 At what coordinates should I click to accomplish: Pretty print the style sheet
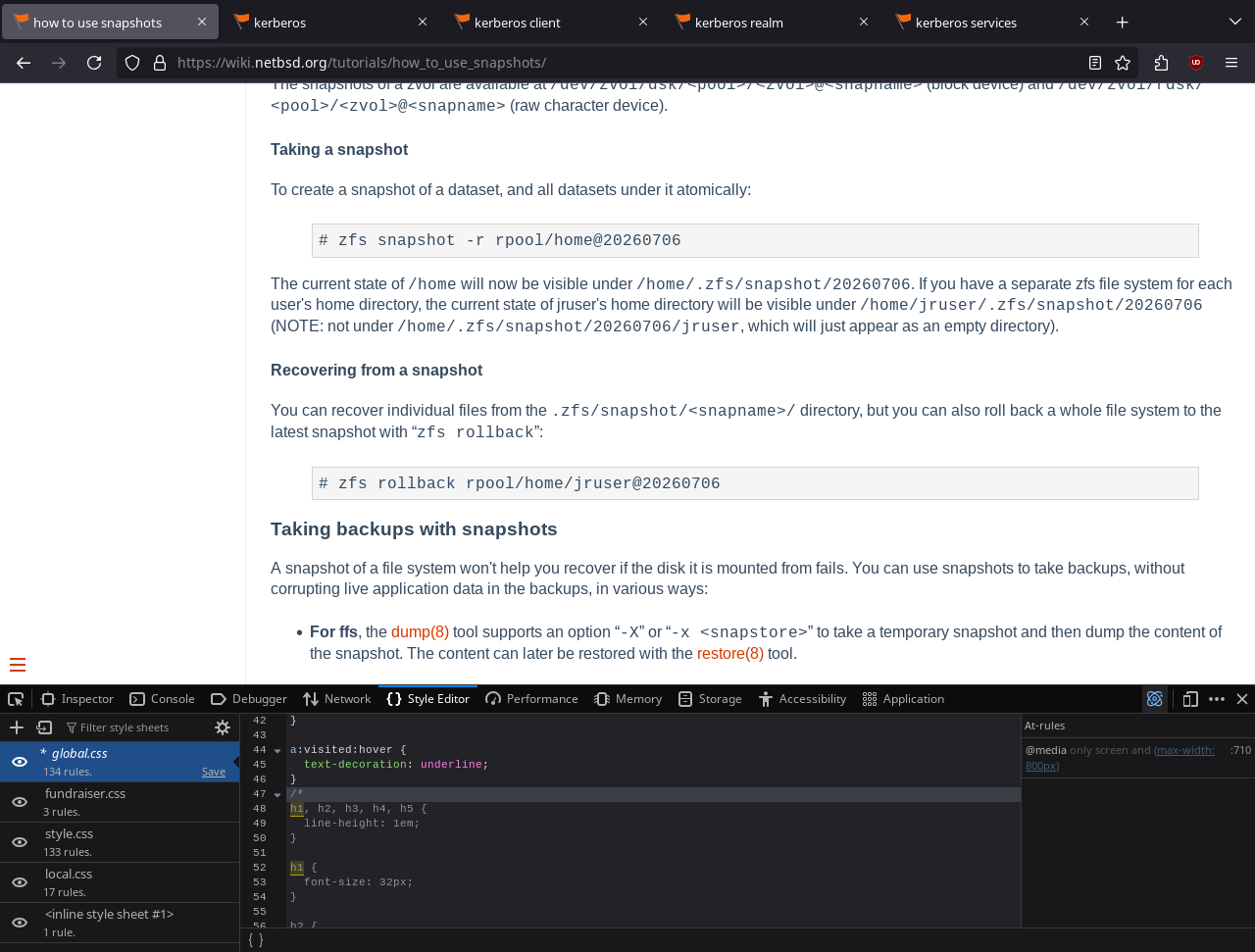pos(255,939)
